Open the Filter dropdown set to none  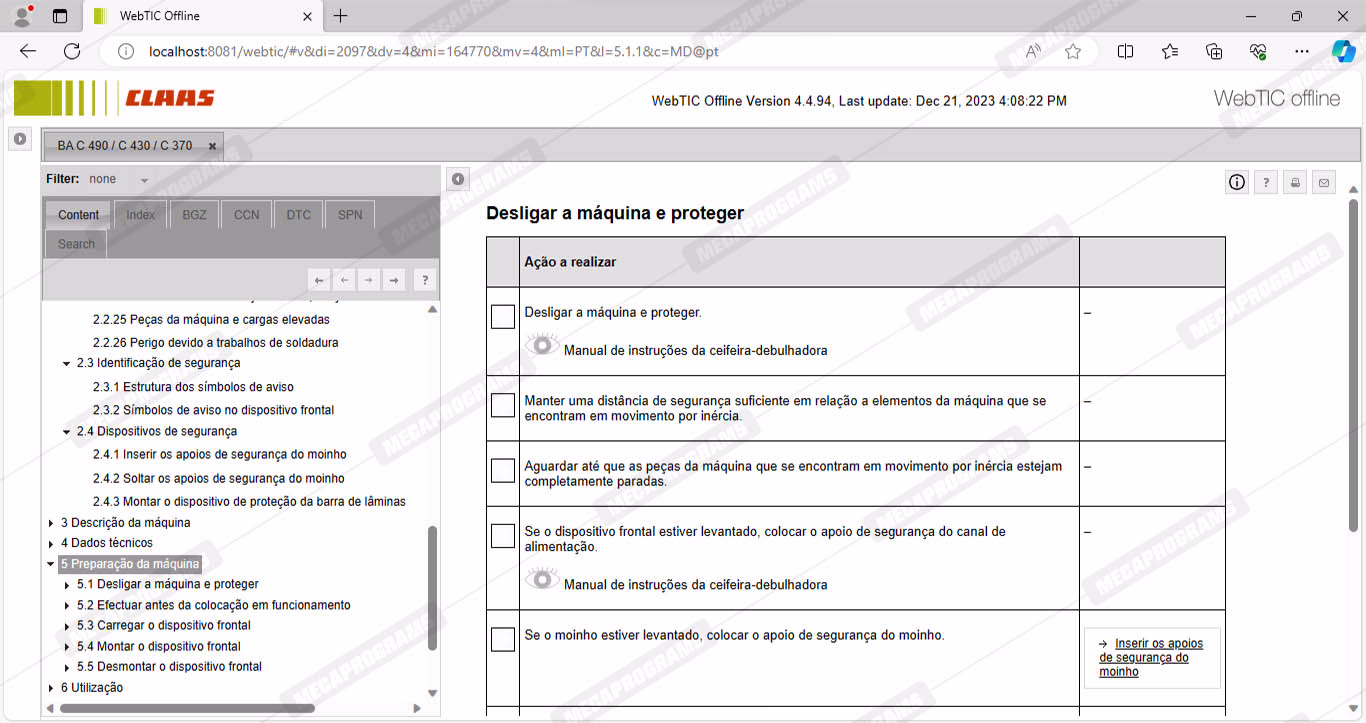144,180
